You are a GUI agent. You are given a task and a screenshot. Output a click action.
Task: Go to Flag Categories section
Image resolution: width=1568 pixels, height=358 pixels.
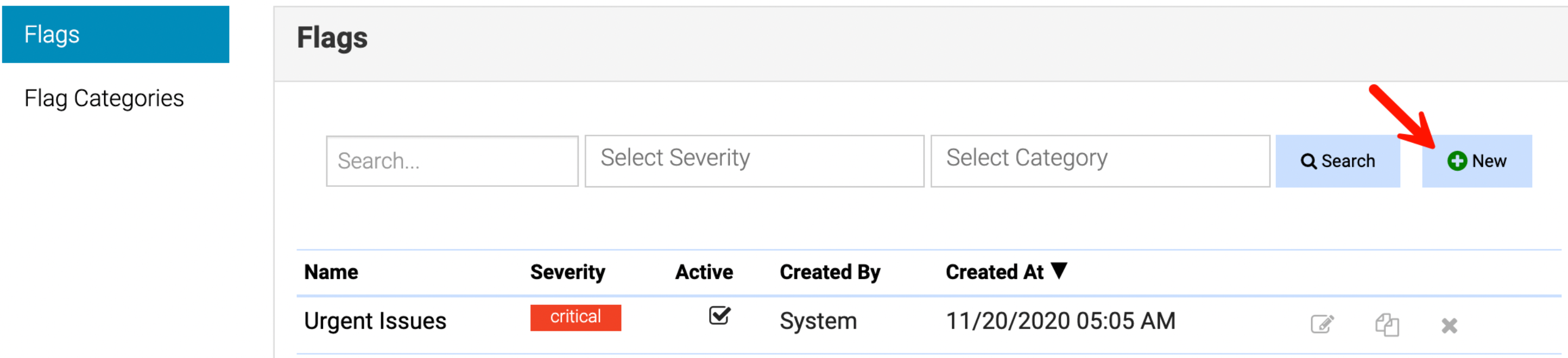coord(104,99)
